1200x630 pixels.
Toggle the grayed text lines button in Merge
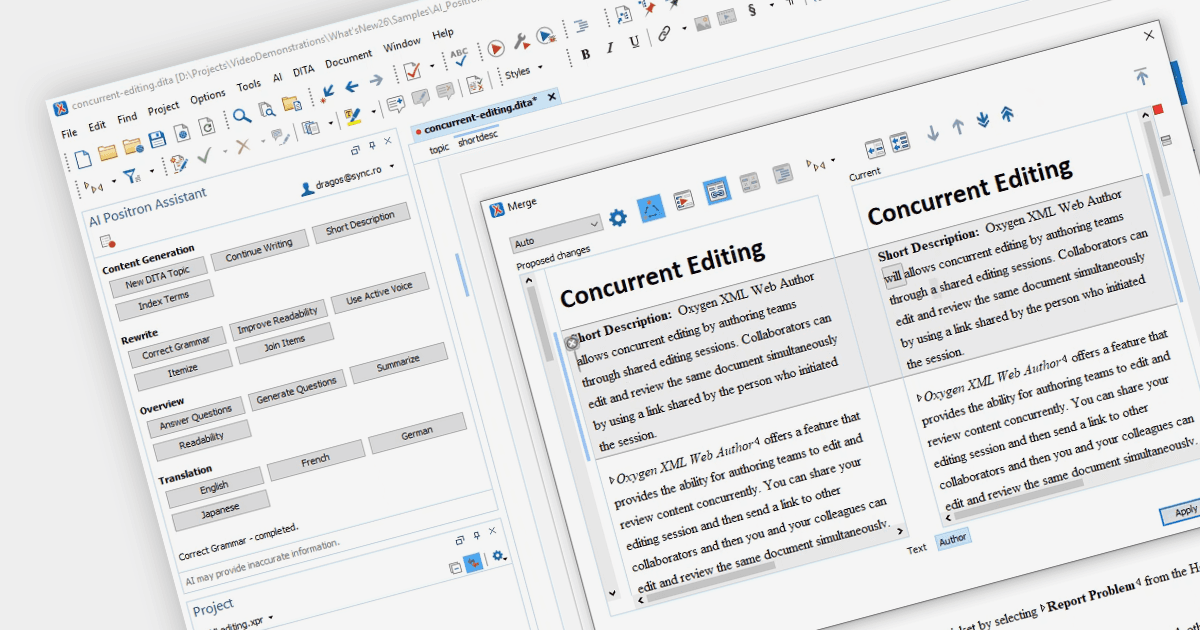pyautogui.click(x=782, y=174)
